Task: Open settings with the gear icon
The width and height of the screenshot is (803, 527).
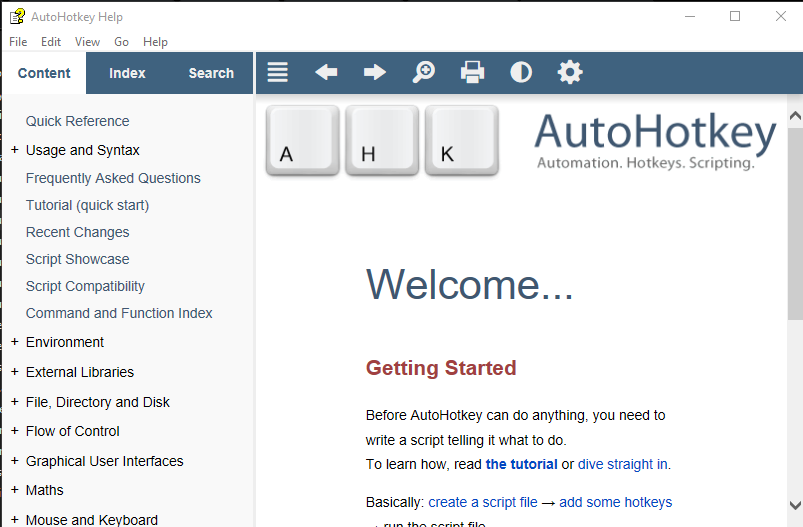Action: coord(570,72)
